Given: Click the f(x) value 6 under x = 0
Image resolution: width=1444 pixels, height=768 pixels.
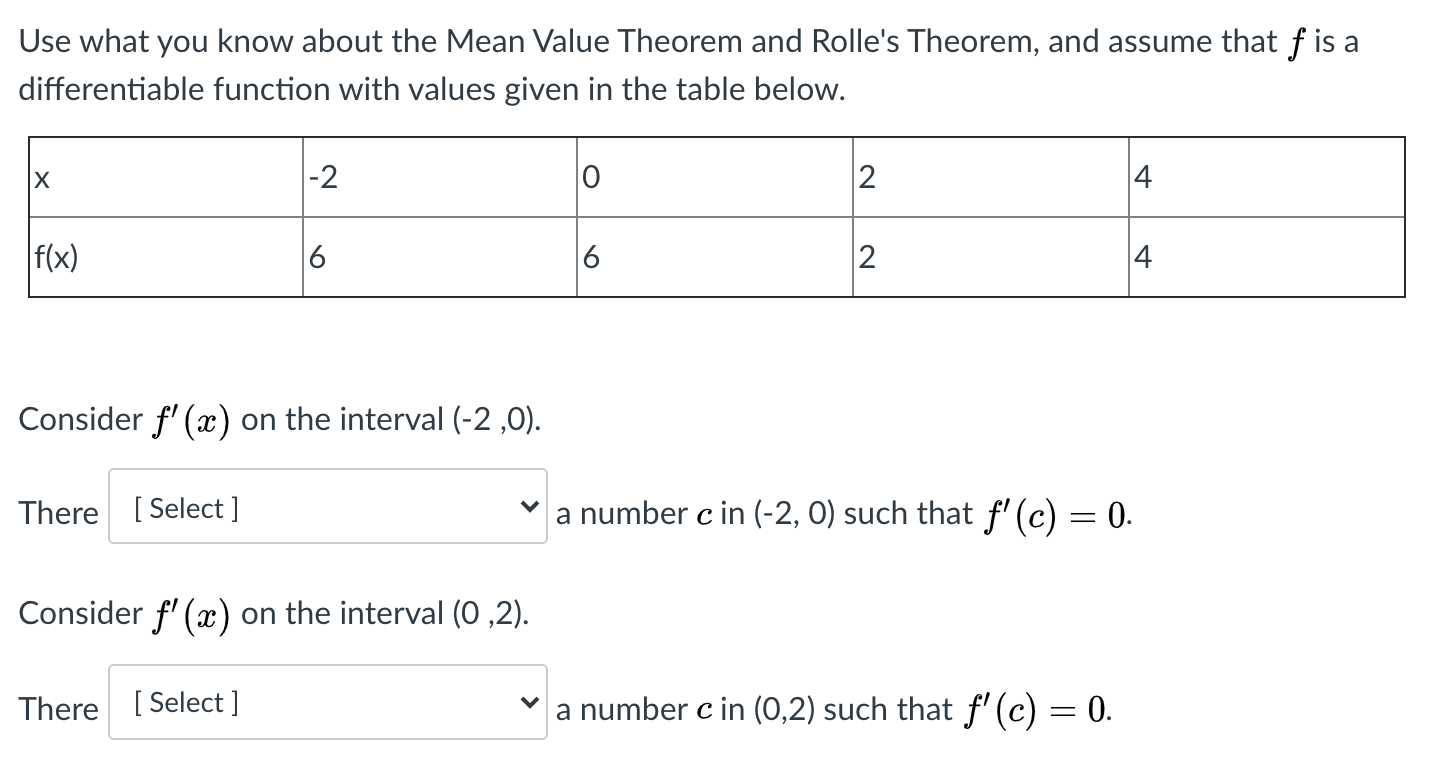Looking at the screenshot, I should pos(714,255).
